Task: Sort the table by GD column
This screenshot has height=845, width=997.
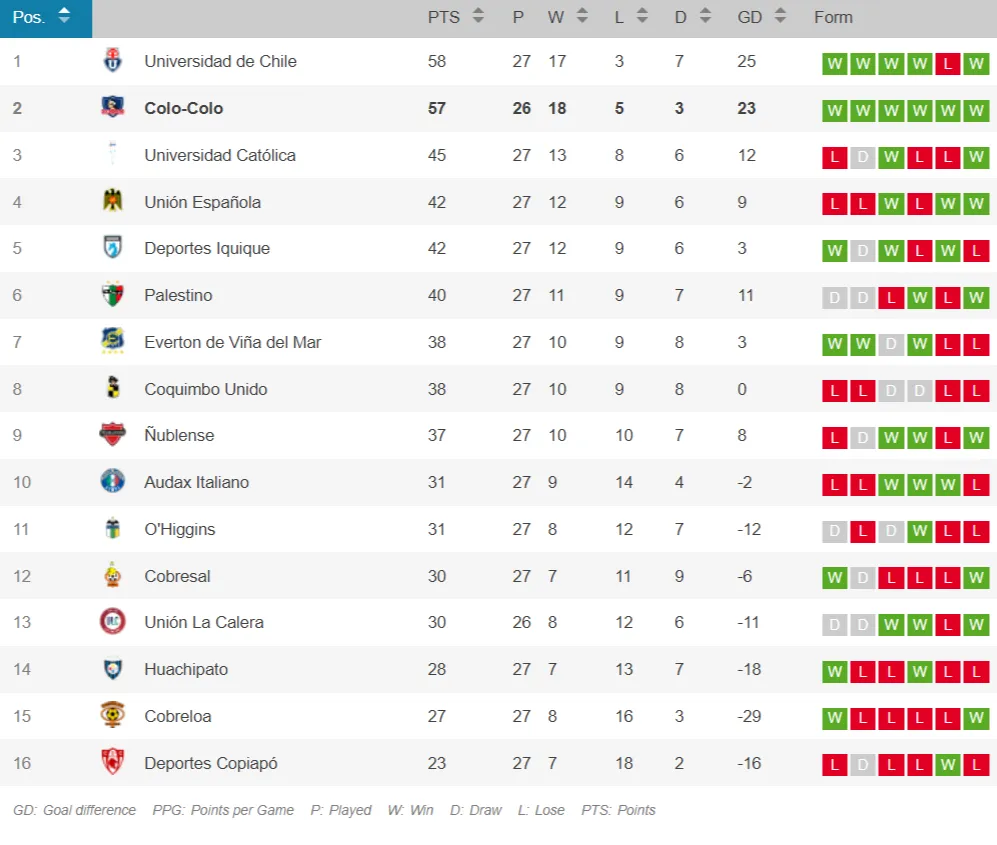Action: coord(761,17)
